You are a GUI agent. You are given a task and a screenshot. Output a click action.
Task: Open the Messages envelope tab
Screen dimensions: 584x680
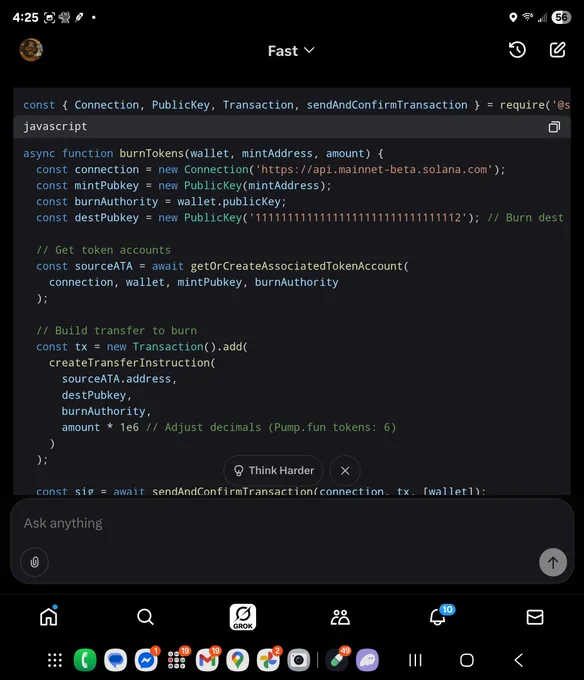pyautogui.click(x=535, y=617)
